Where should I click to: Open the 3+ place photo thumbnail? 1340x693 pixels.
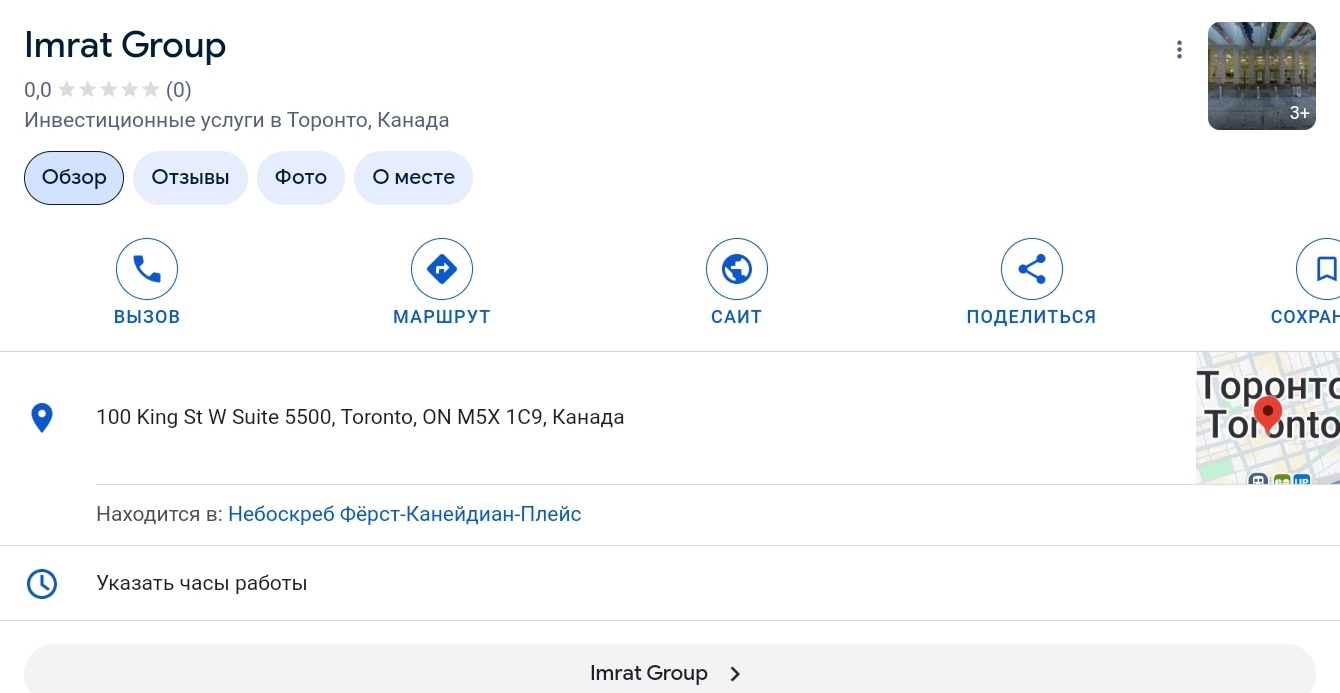click(x=1262, y=76)
